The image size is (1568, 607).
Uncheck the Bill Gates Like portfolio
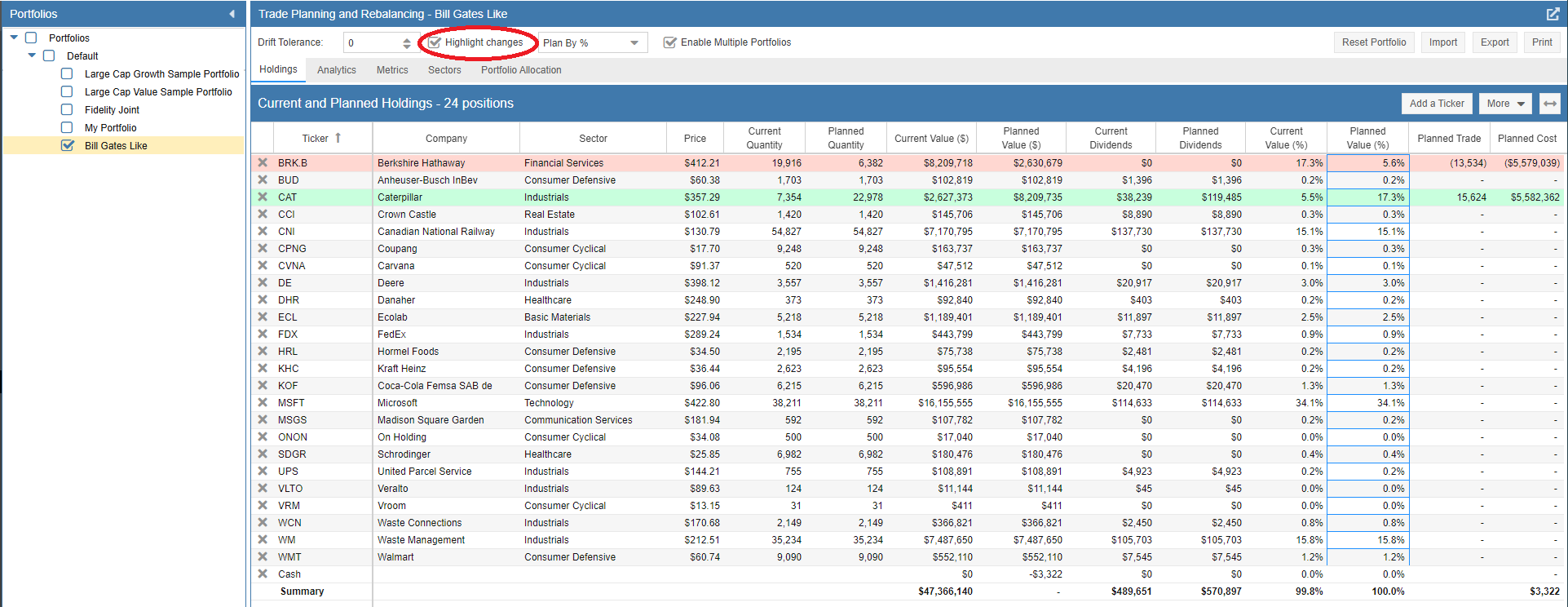tap(67, 145)
